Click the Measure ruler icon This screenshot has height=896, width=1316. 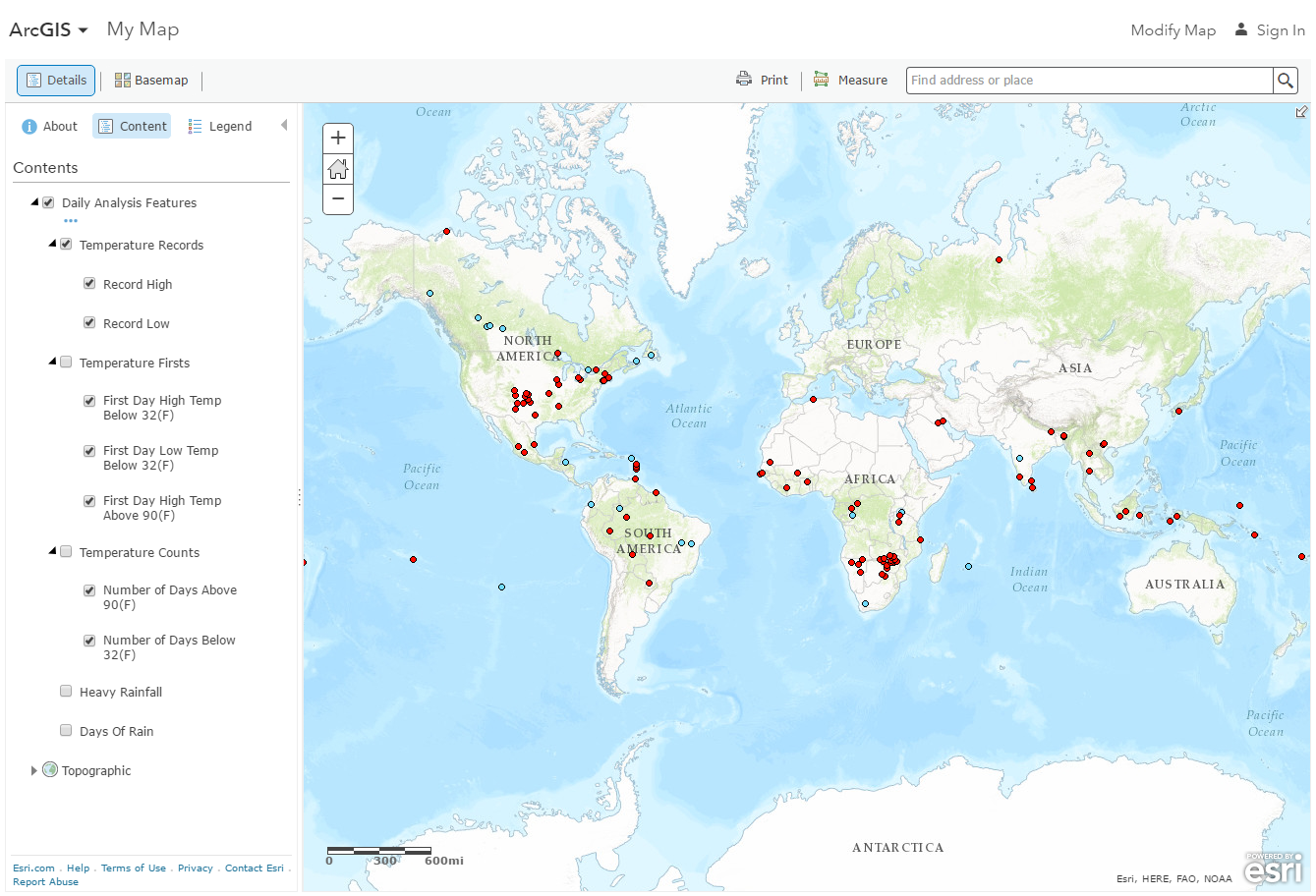pyautogui.click(x=821, y=80)
